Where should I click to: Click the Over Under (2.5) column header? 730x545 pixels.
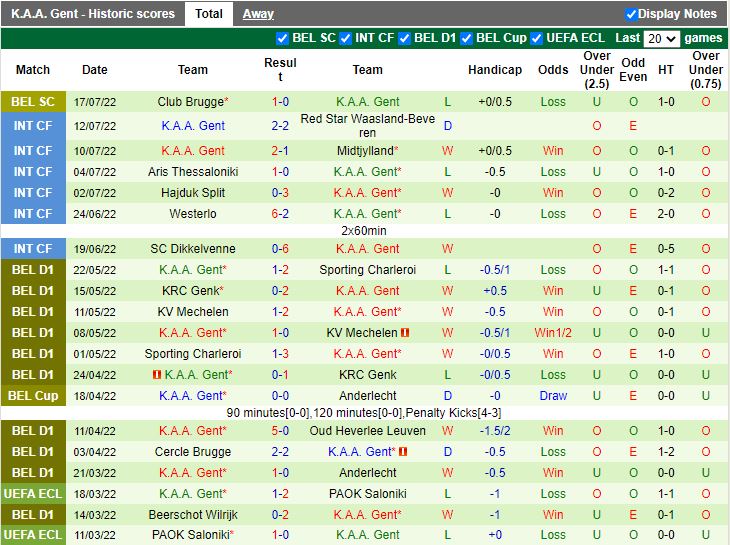click(x=597, y=70)
